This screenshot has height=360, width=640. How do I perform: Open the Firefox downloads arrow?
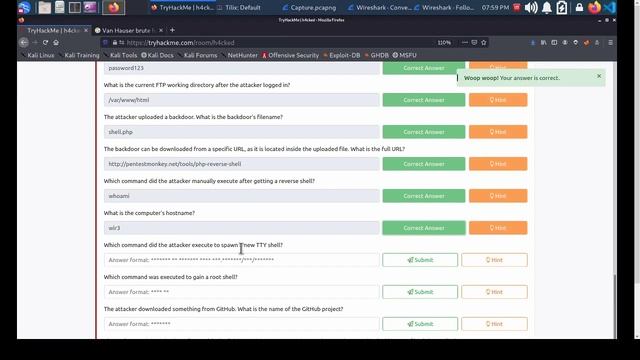click(533, 42)
